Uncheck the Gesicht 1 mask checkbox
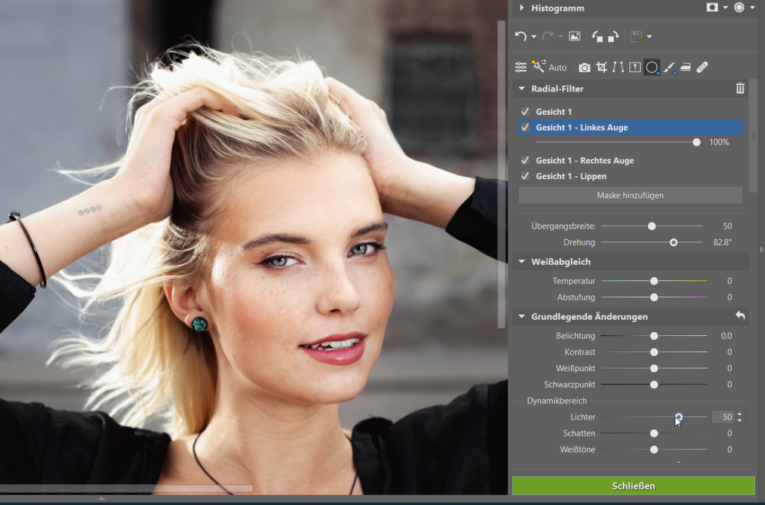Viewport: 765px width, 505px height. coord(525,112)
